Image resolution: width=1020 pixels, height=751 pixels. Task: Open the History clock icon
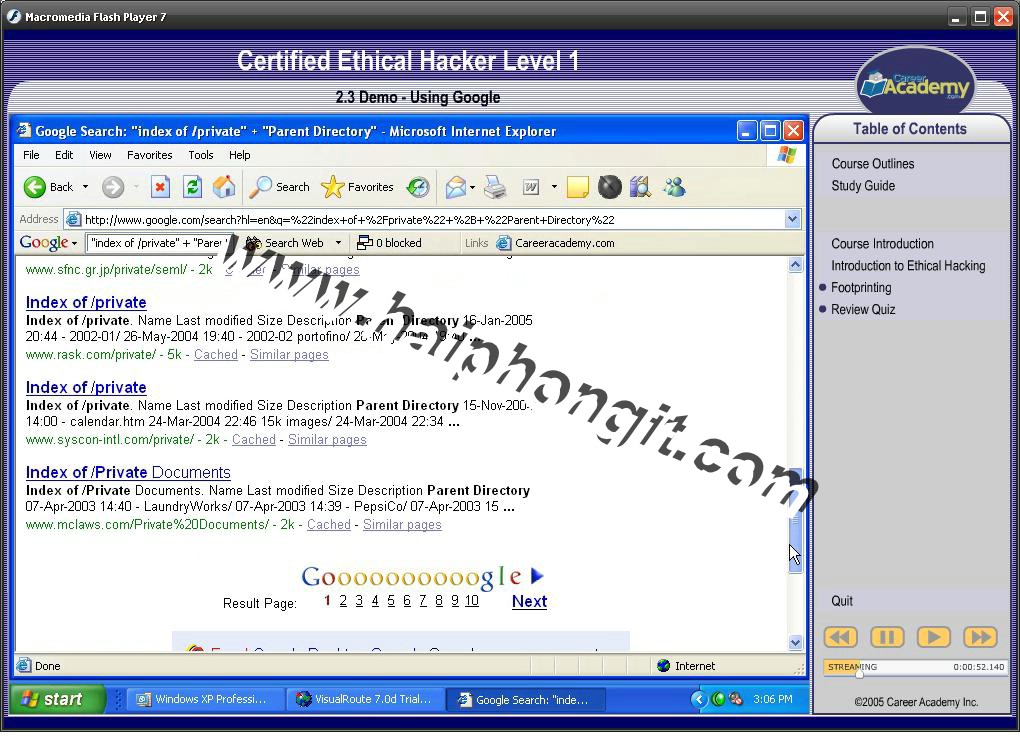418,187
